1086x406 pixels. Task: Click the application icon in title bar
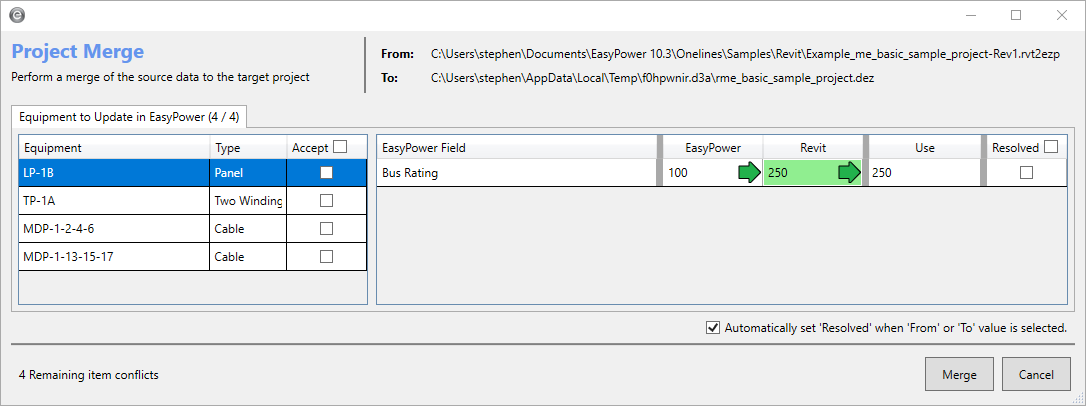17,15
